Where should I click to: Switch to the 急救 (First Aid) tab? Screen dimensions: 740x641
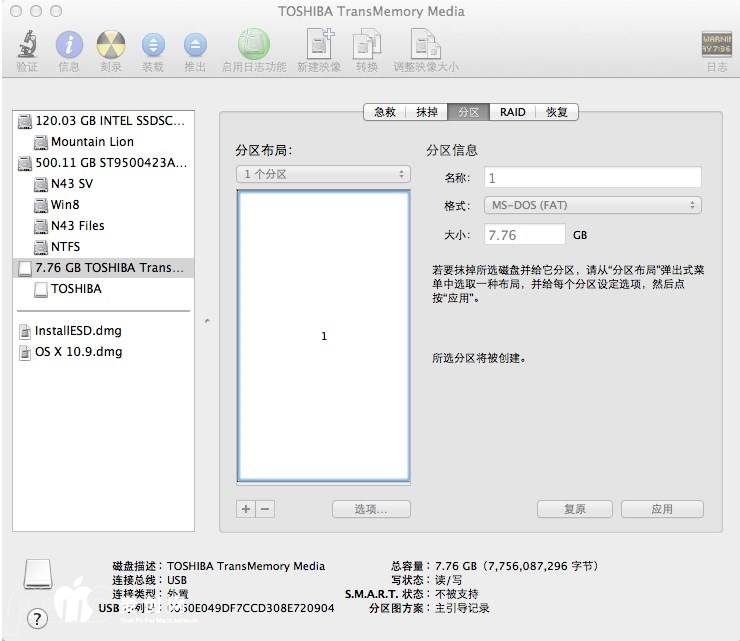click(385, 112)
